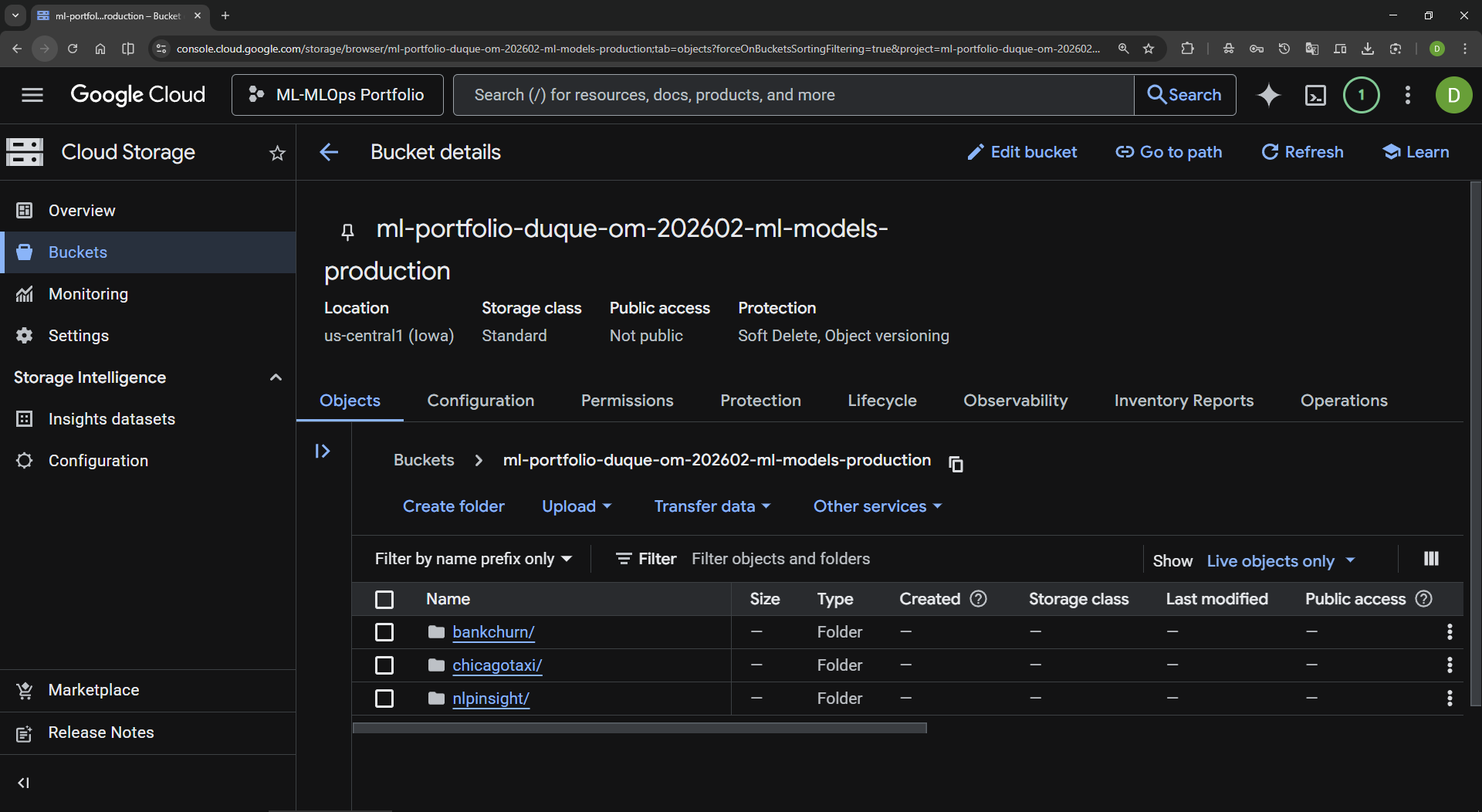This screenshot has width=1482, height=812.
Task: Select the bankchurn folder checkbox
Action: pyautogui.click(x=384, y=632)
